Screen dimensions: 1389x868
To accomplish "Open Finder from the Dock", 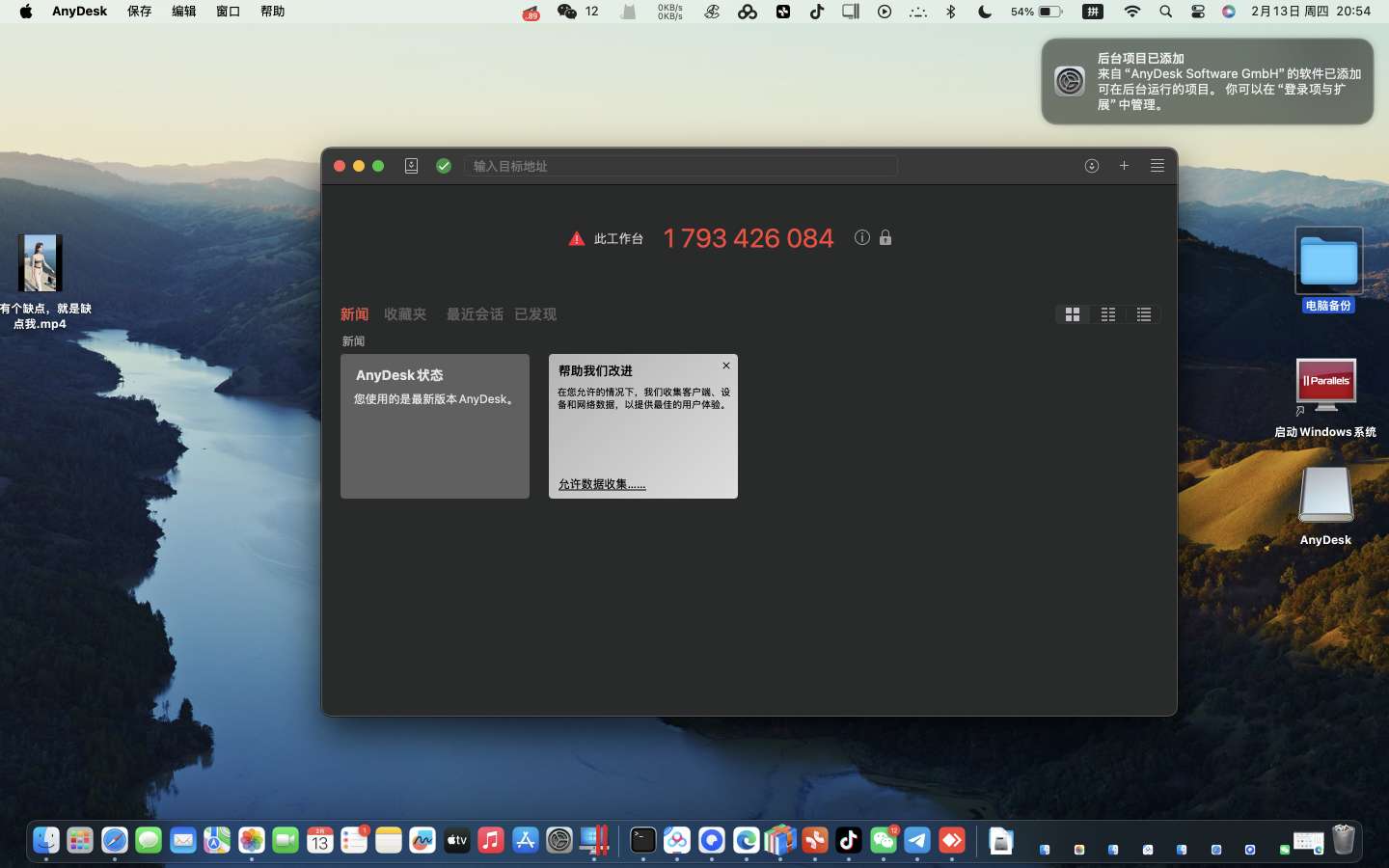I will click(46, 841).
